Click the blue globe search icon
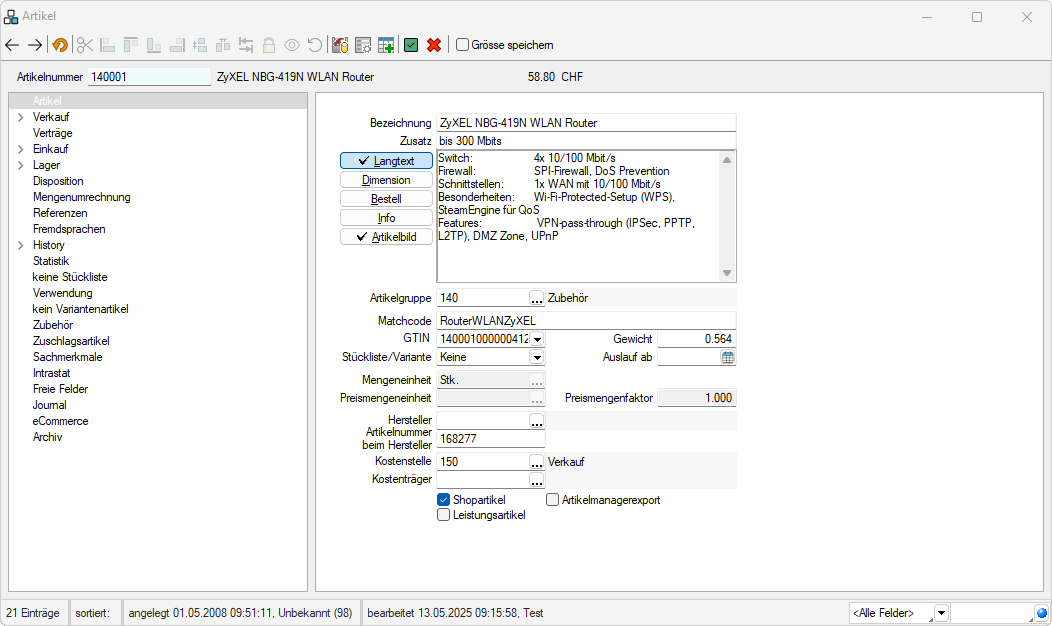1052x626 pixels. point(1041,613)
